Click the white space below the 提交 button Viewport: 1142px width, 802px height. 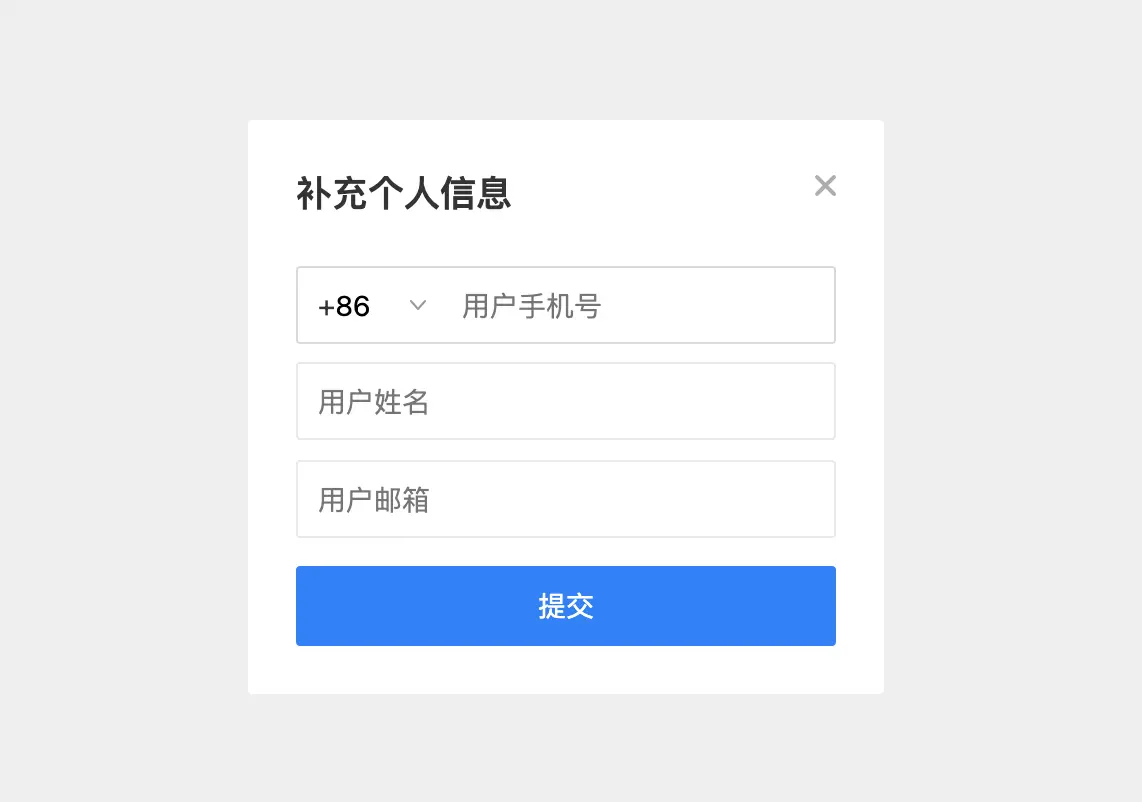tap(566, 669)
